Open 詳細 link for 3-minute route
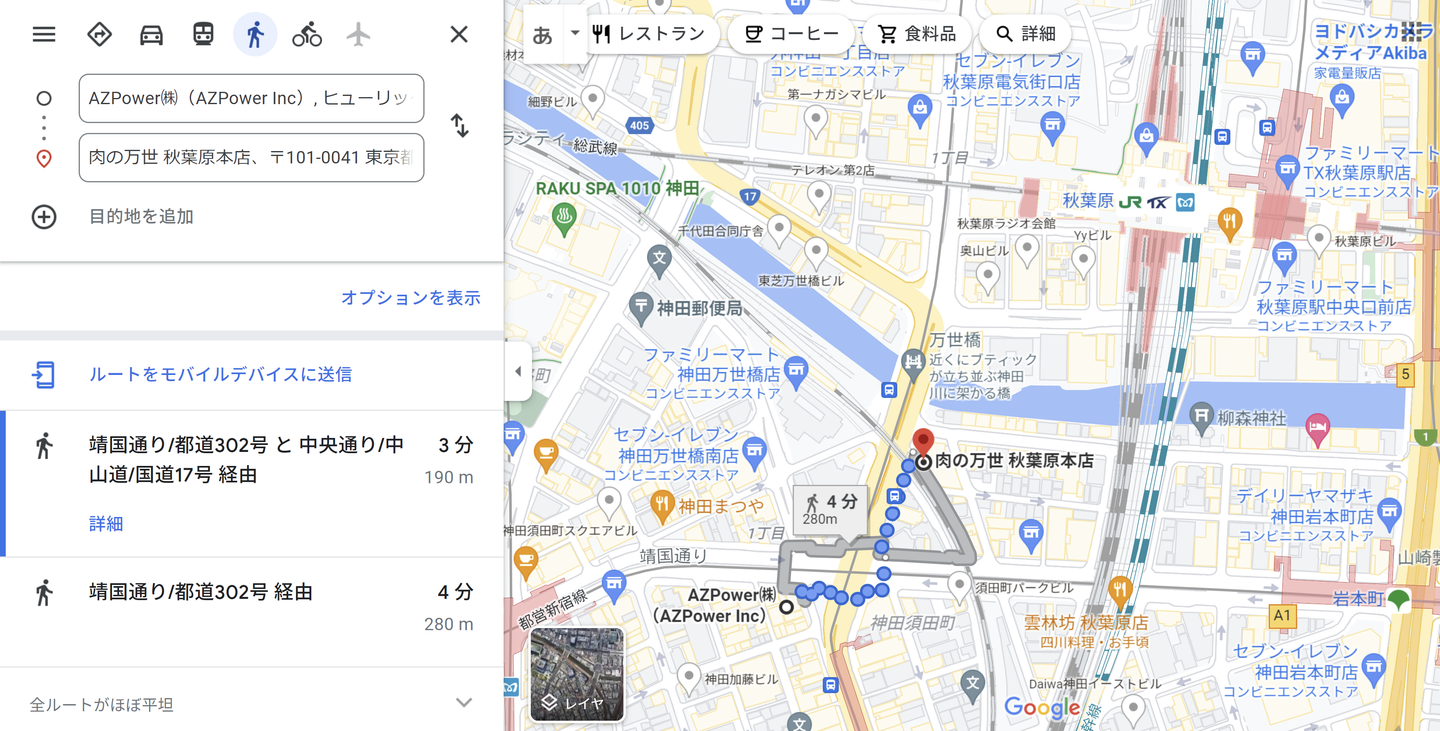This screenshot has width=1440, height=731. click(x=106, y=524)
